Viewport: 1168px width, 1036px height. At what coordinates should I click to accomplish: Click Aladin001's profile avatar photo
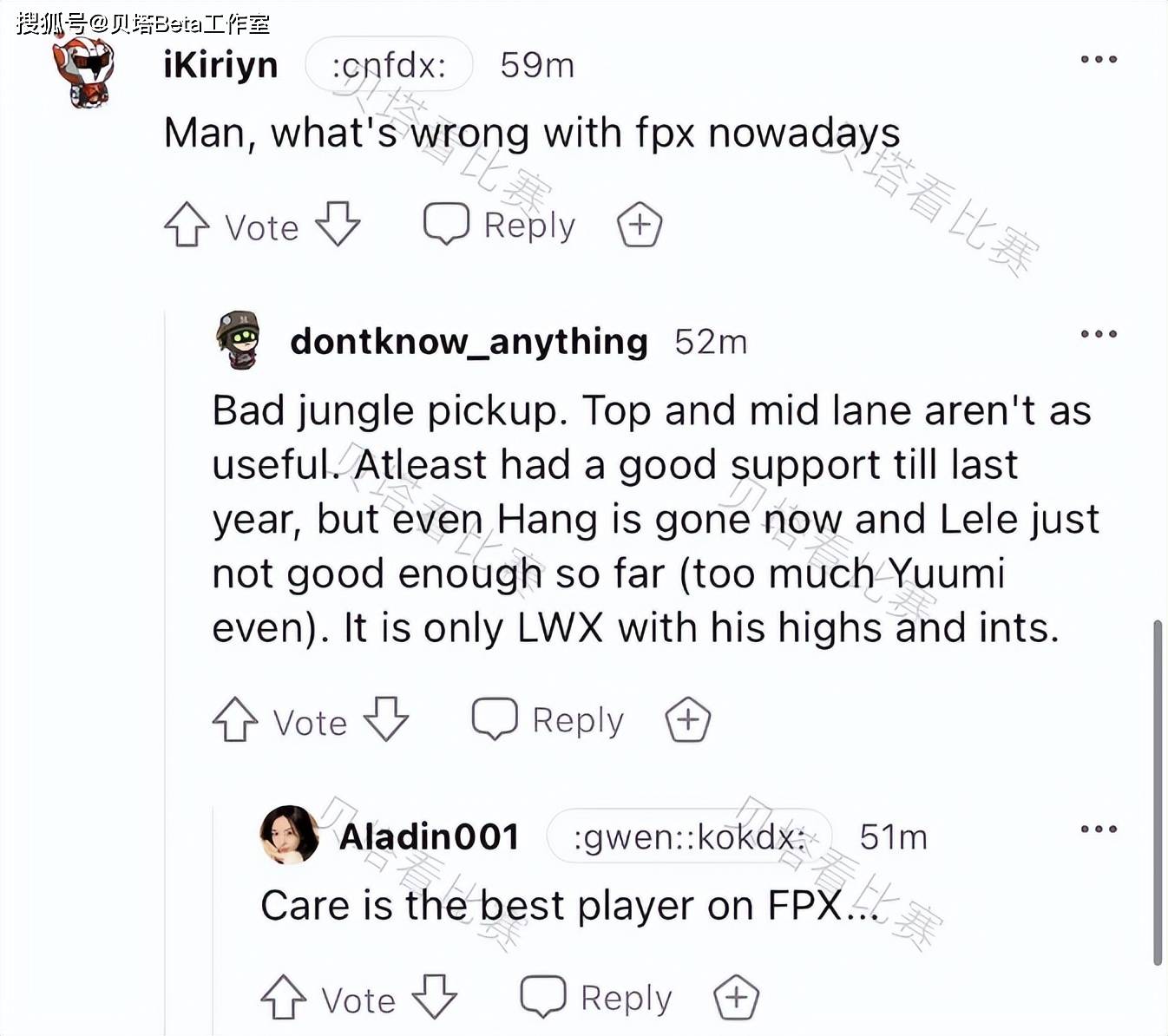(x=290, y=835)
